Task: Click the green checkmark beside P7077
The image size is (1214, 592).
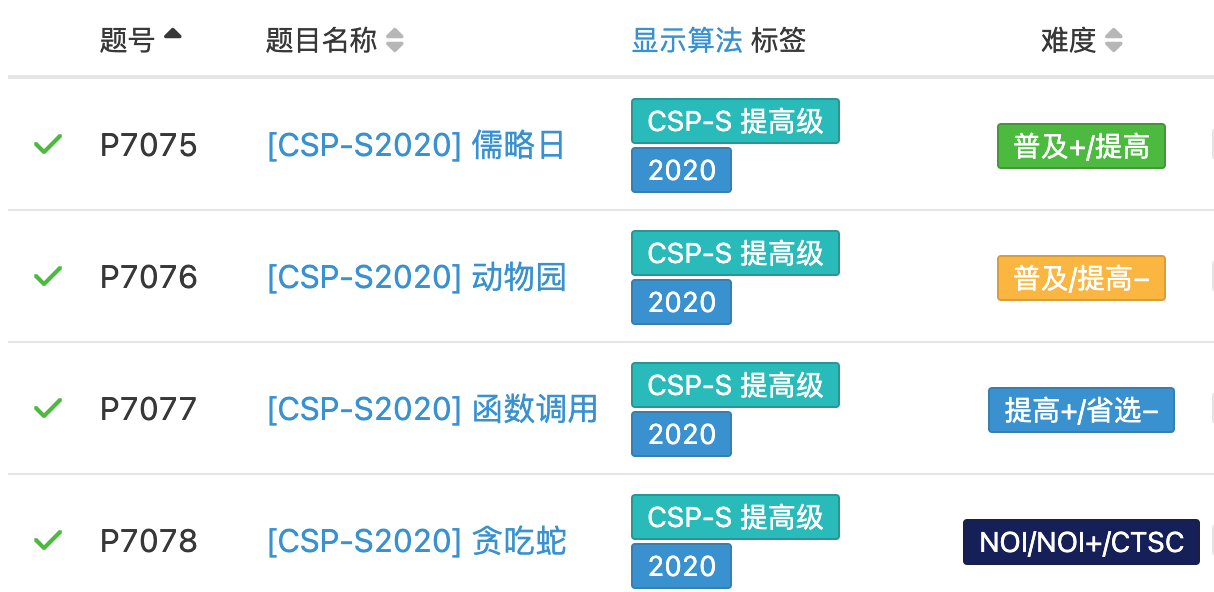Action: (48, 409)
